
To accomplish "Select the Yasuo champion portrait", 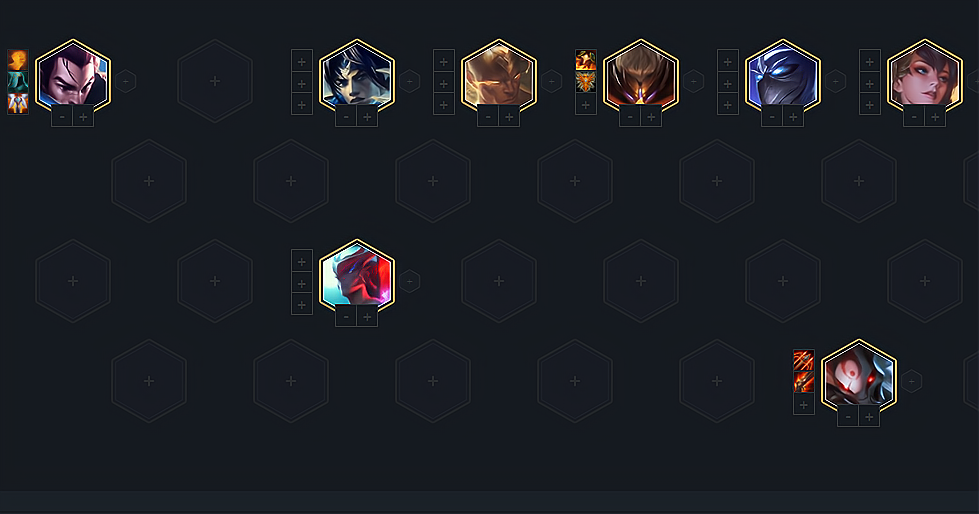I will tap(73, 75).
